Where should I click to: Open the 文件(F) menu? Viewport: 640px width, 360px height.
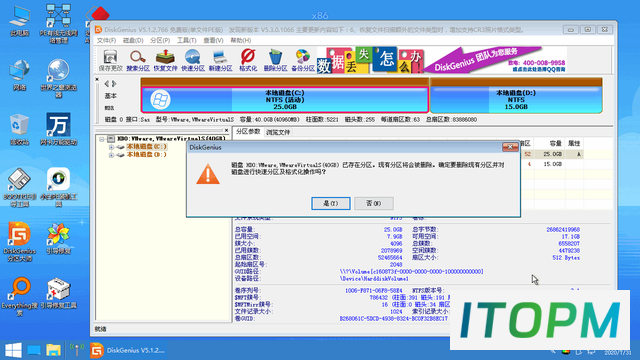click(106, 40)
